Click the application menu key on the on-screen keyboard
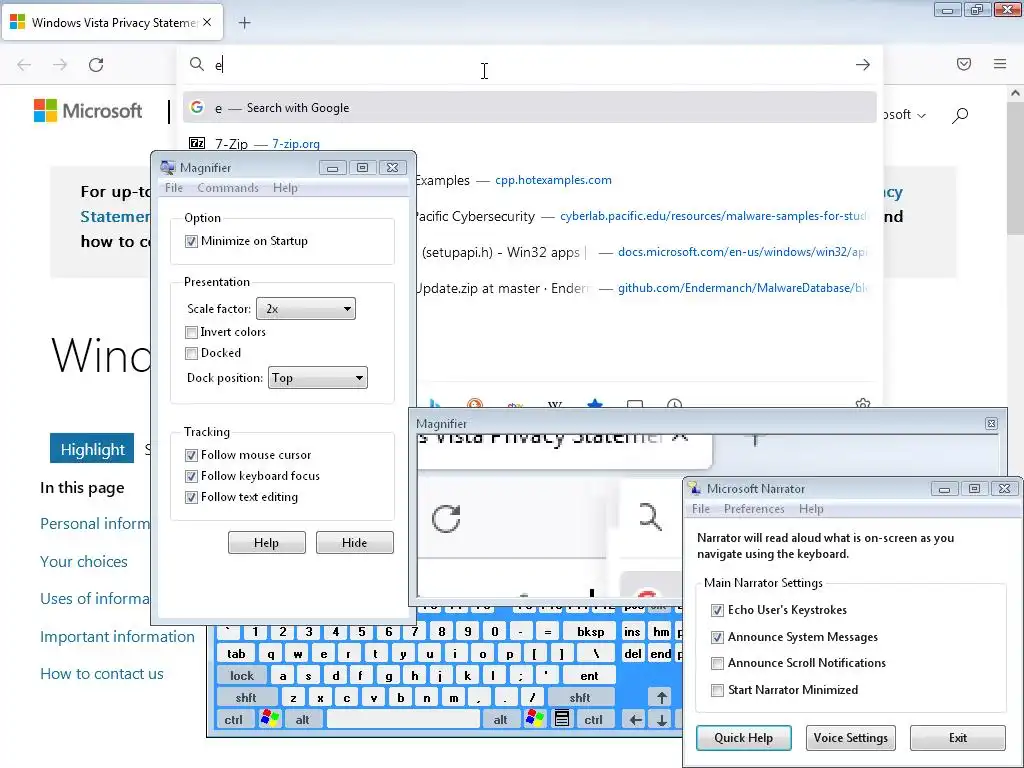 pos(562,719)
